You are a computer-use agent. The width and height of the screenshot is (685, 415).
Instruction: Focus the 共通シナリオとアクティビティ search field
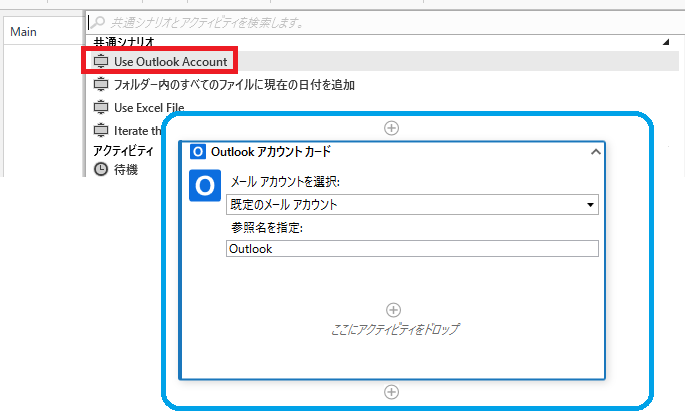click(384, 22)
